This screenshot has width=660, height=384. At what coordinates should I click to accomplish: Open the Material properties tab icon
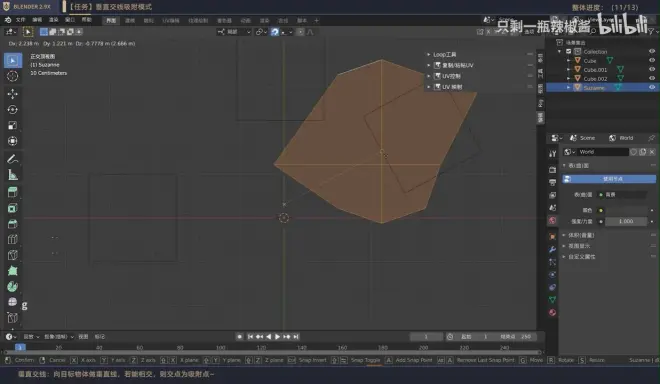point(552,312)
